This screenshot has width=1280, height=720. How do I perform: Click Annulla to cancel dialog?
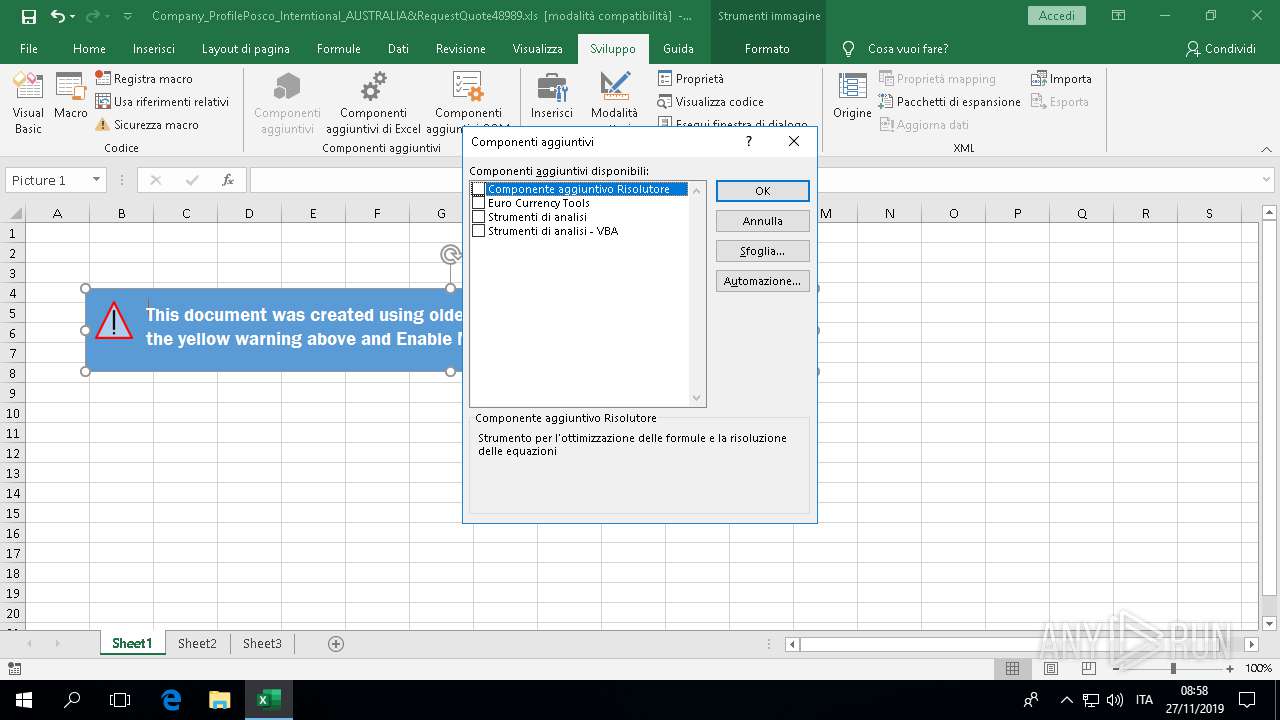point(763,221)
